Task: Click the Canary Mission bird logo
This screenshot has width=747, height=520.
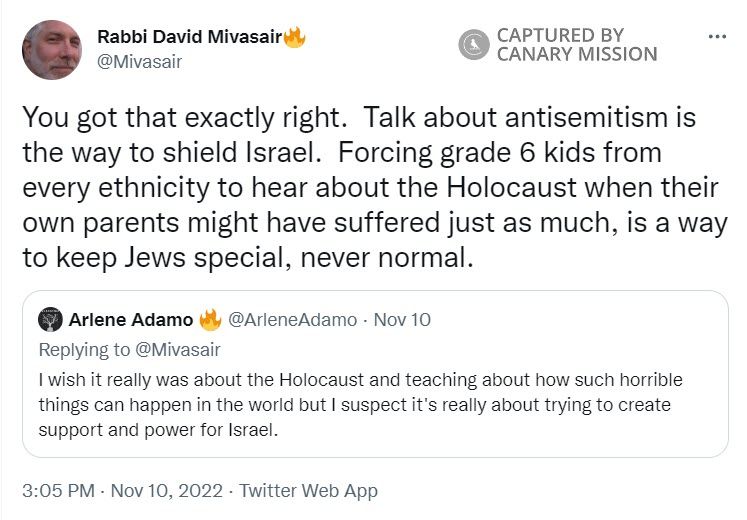Action: [474, 45]
